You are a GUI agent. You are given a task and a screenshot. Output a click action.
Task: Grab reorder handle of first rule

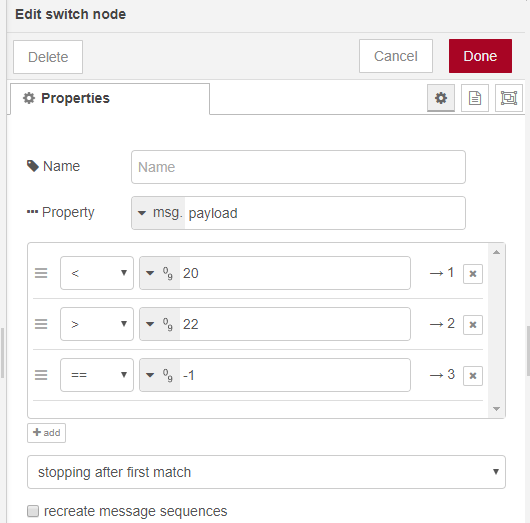click(x=41, y=273)
